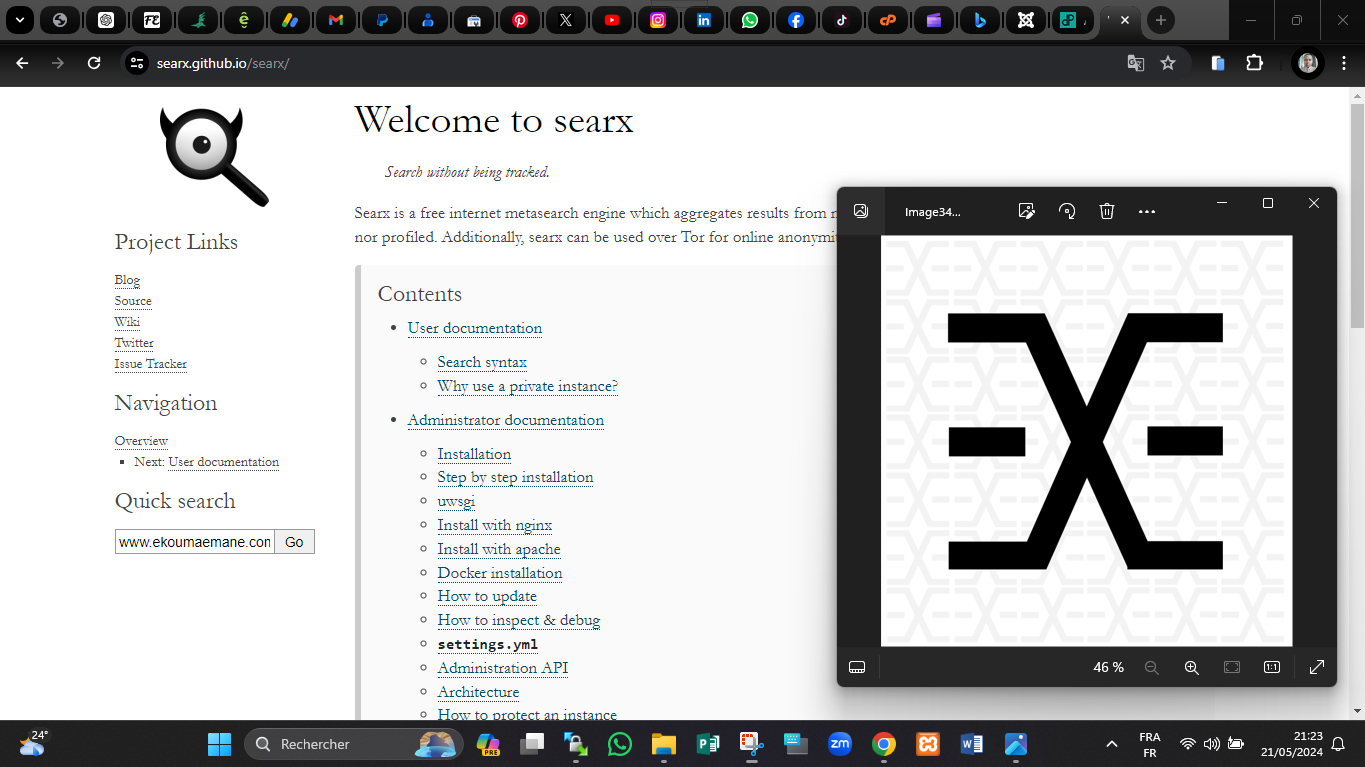The height and width of the screenshot is (767, 1365).
Task: Open Install with nginx link
Action: pyautogui.click(x=495, y=525)
